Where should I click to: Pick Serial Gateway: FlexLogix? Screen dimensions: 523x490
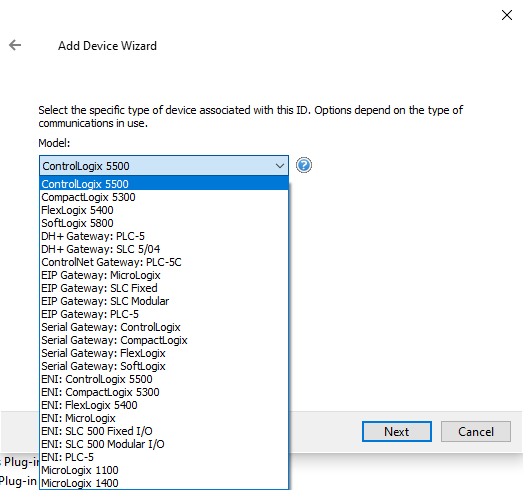click(164, 353)
